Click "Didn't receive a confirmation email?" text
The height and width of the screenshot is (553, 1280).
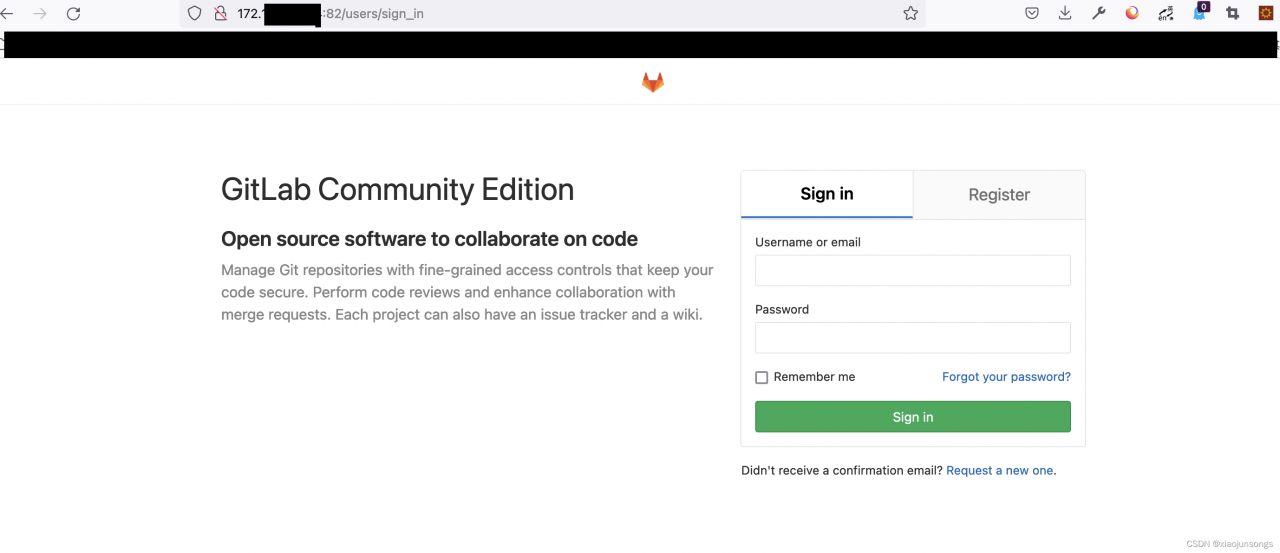(x=842, y=470)
